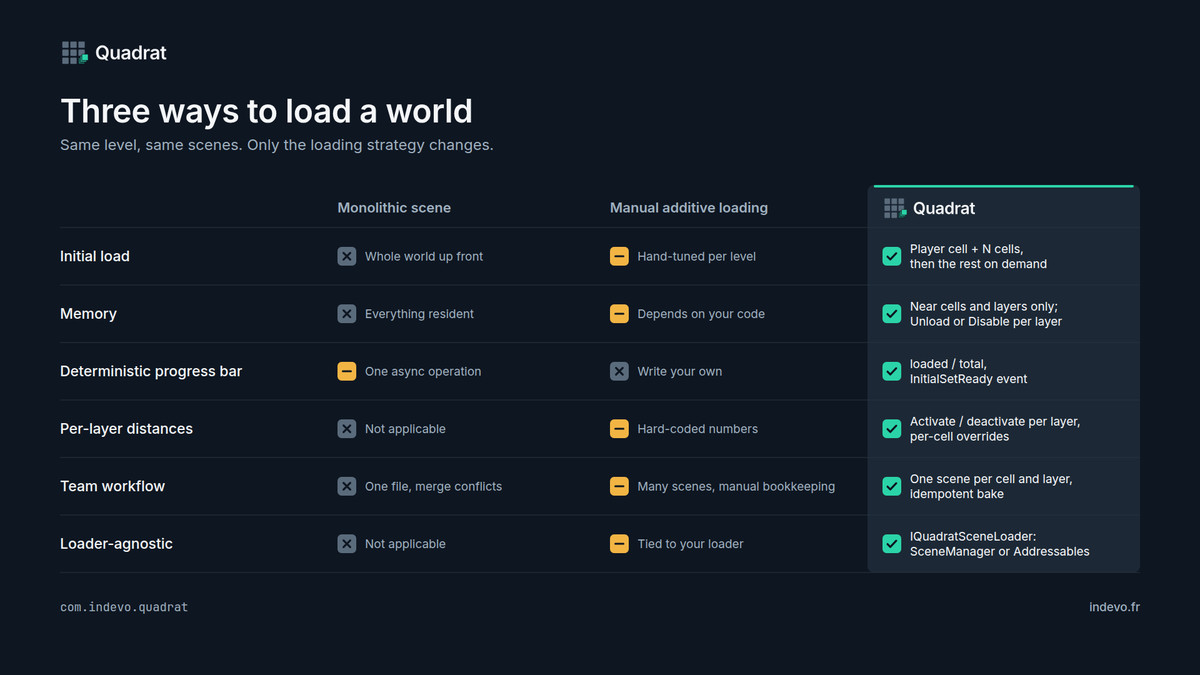Click the green check beside 'Player cell + N cells'
The width and height of the screenshot is (1200, 675).
892,256
